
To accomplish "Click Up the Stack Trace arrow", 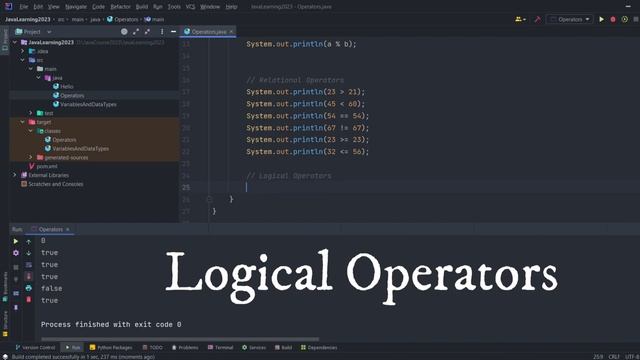I will click(x=29, y=242).
